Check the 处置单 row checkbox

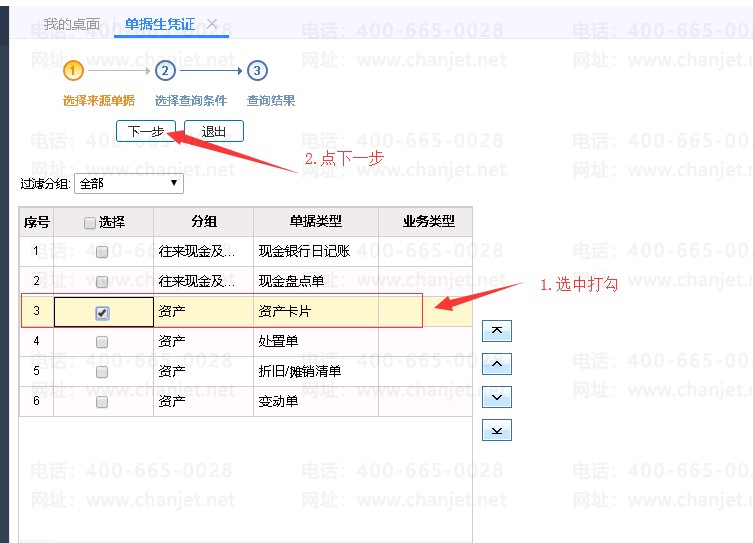tap(102, 342)
